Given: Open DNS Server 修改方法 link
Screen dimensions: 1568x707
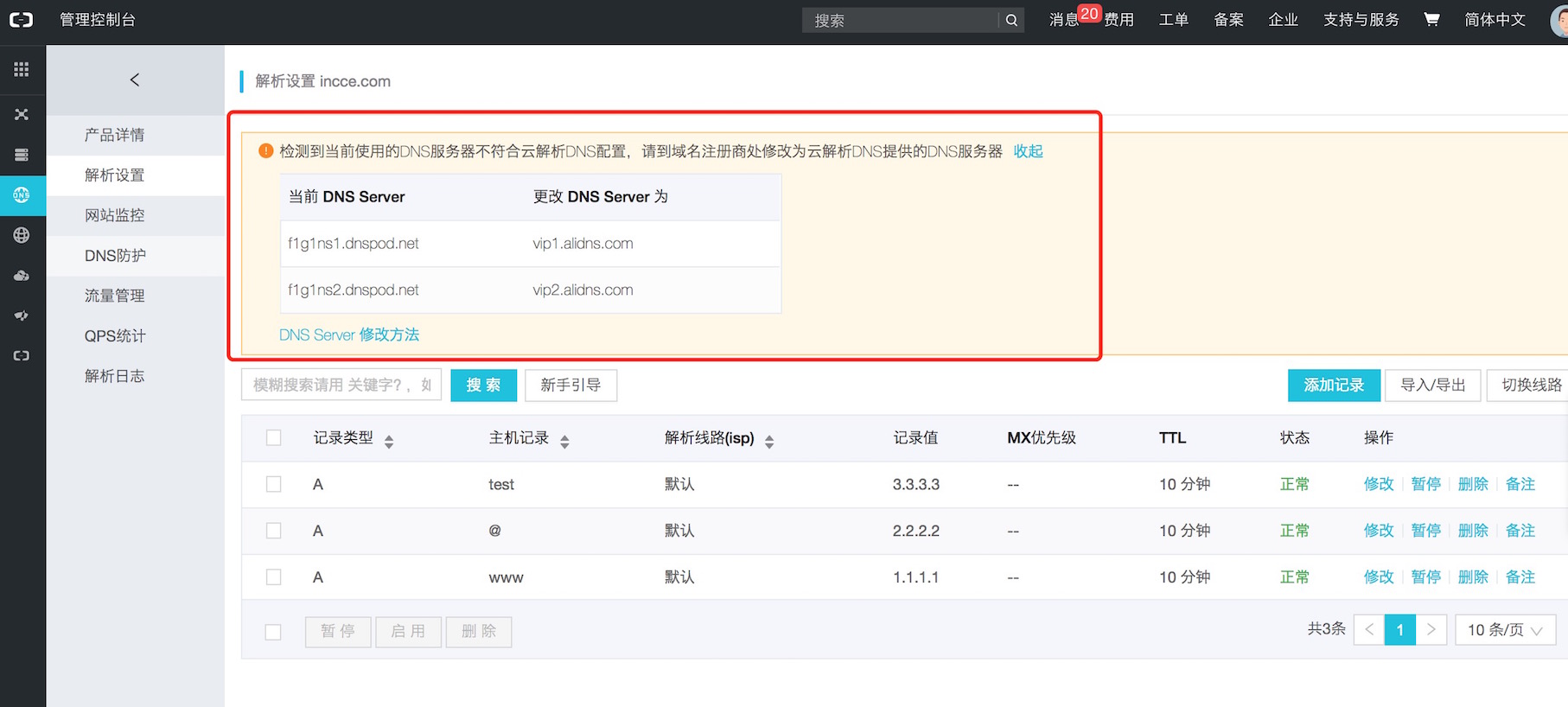Looking at the screenshot, I should 349,334.
